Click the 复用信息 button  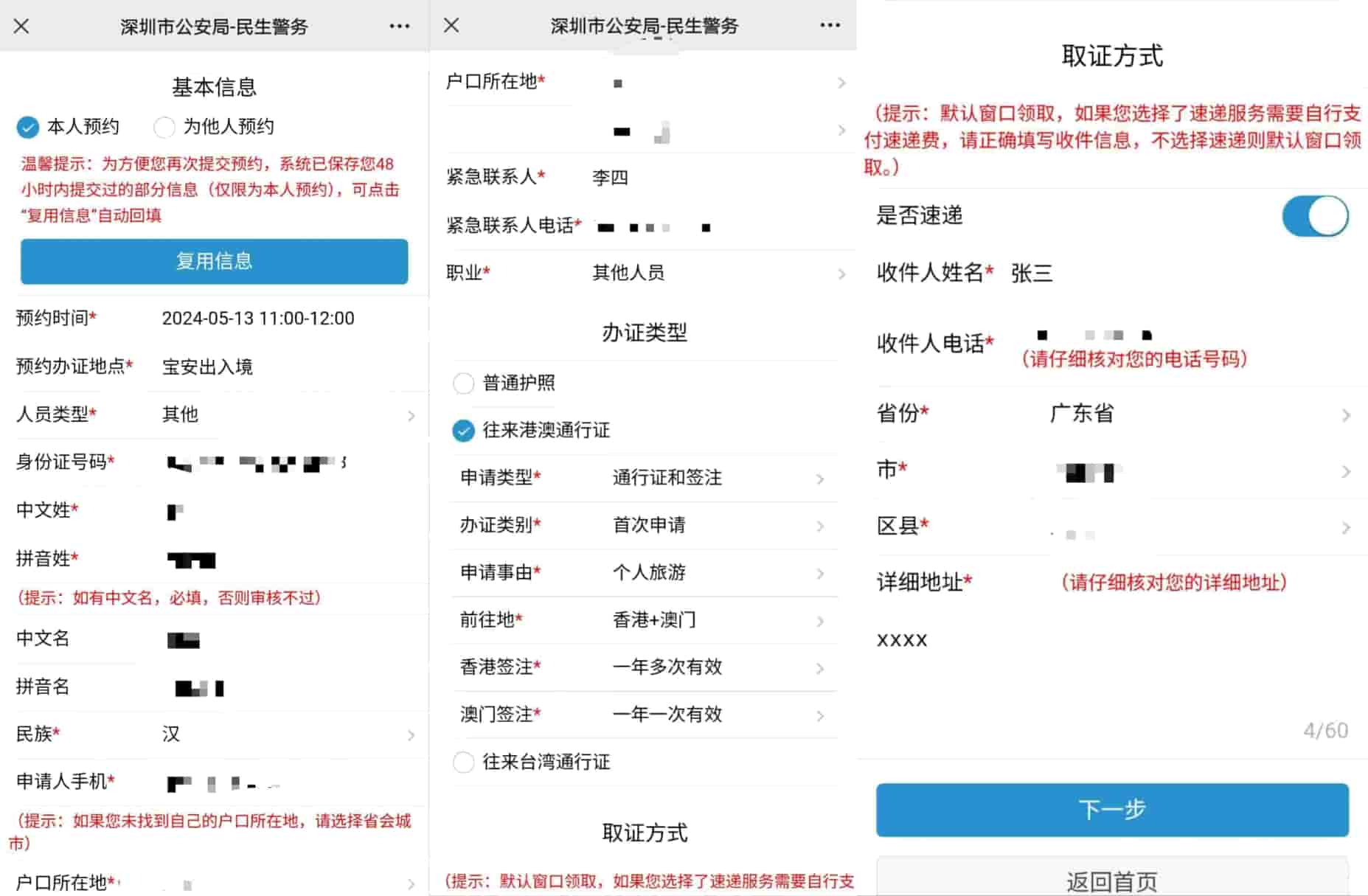pyautogui.click(x=214, y=261)
